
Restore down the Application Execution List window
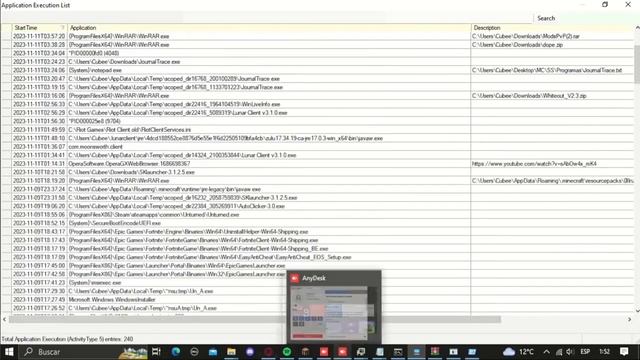click(x=604, y=4)
